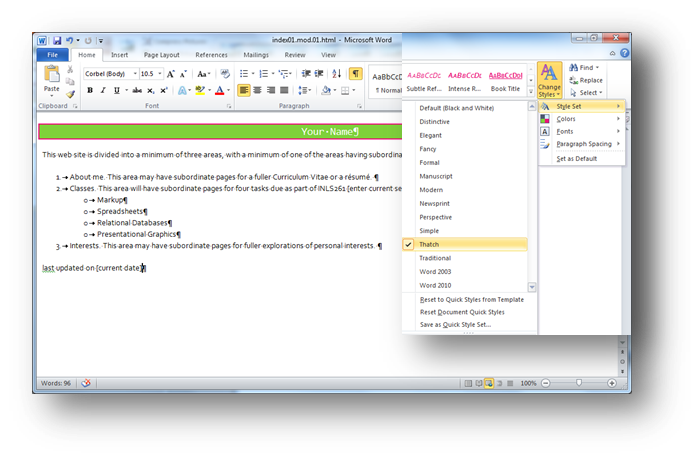Click the Paste icon in Clipboard group

coord(51,80)
